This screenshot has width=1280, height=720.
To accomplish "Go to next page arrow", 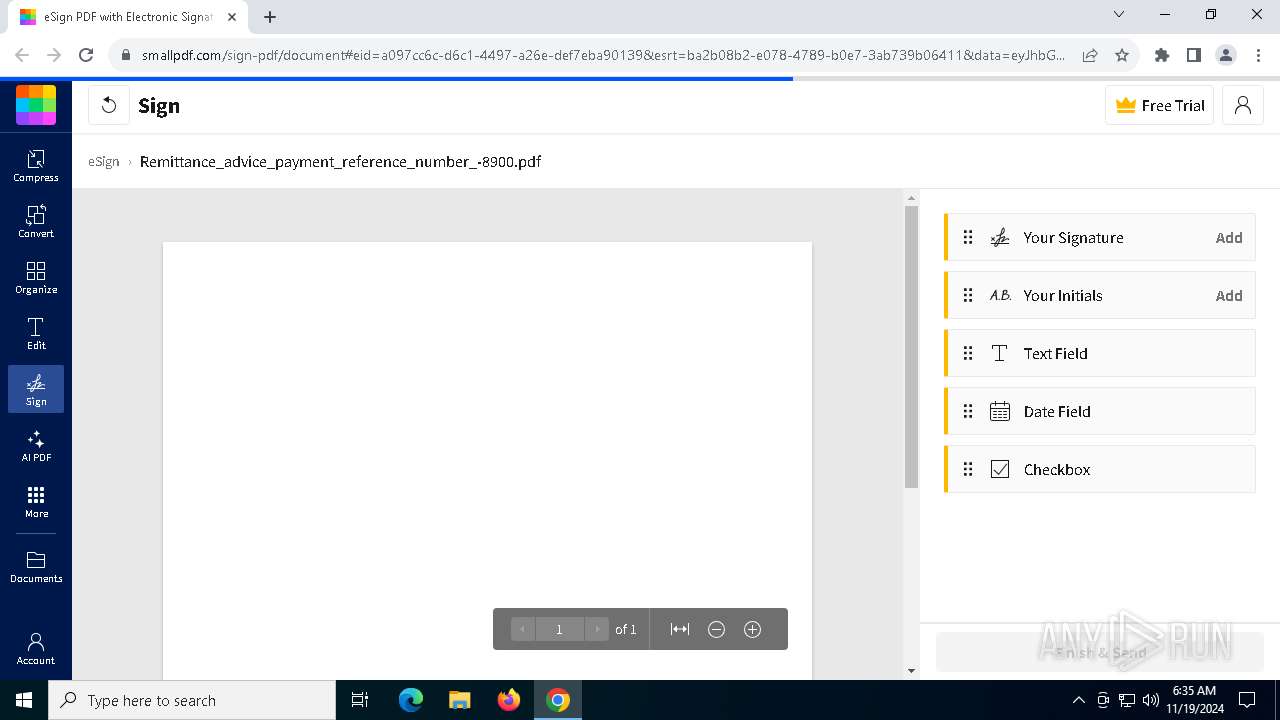I will click(x=597, y=629).
